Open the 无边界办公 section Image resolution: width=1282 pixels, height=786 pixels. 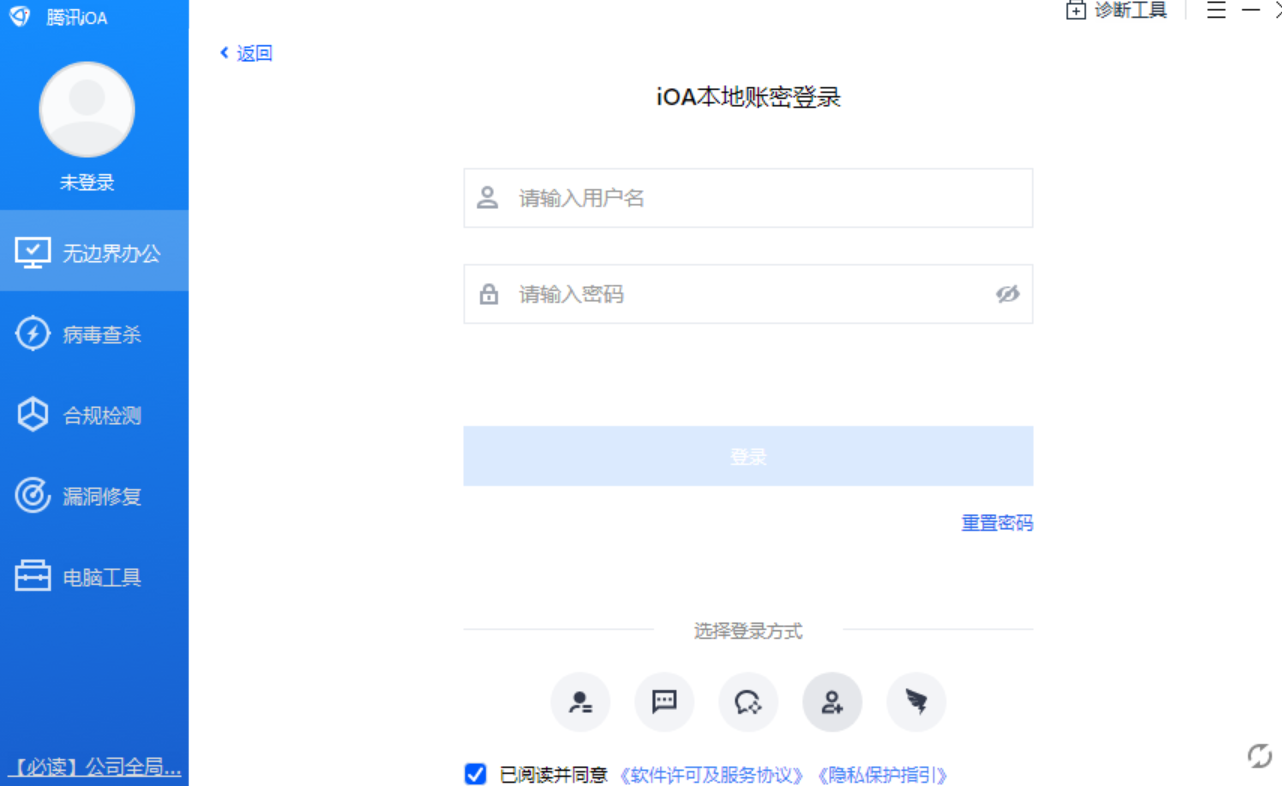tap(94, 252)
